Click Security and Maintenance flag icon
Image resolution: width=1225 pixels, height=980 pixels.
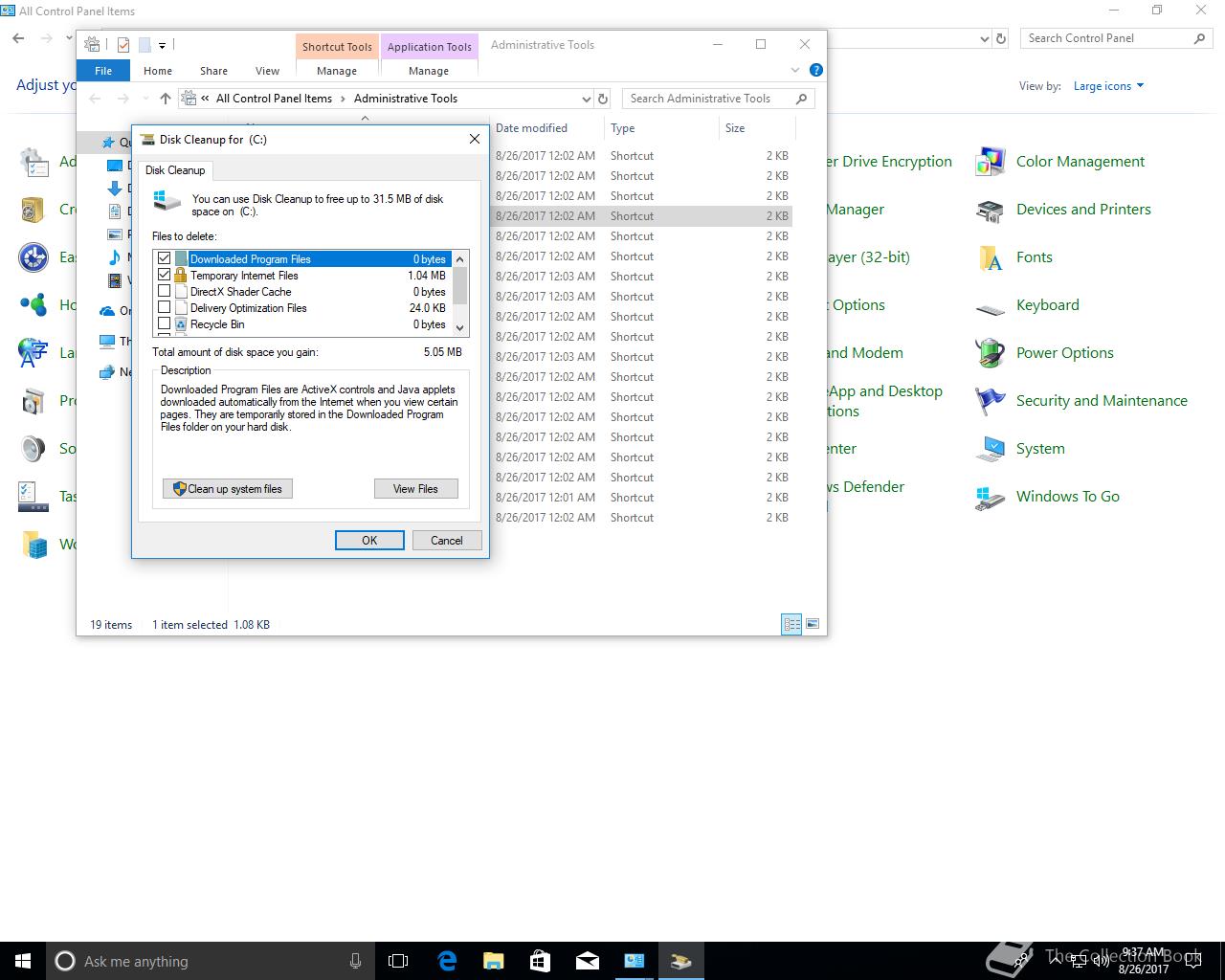(990, 401)
